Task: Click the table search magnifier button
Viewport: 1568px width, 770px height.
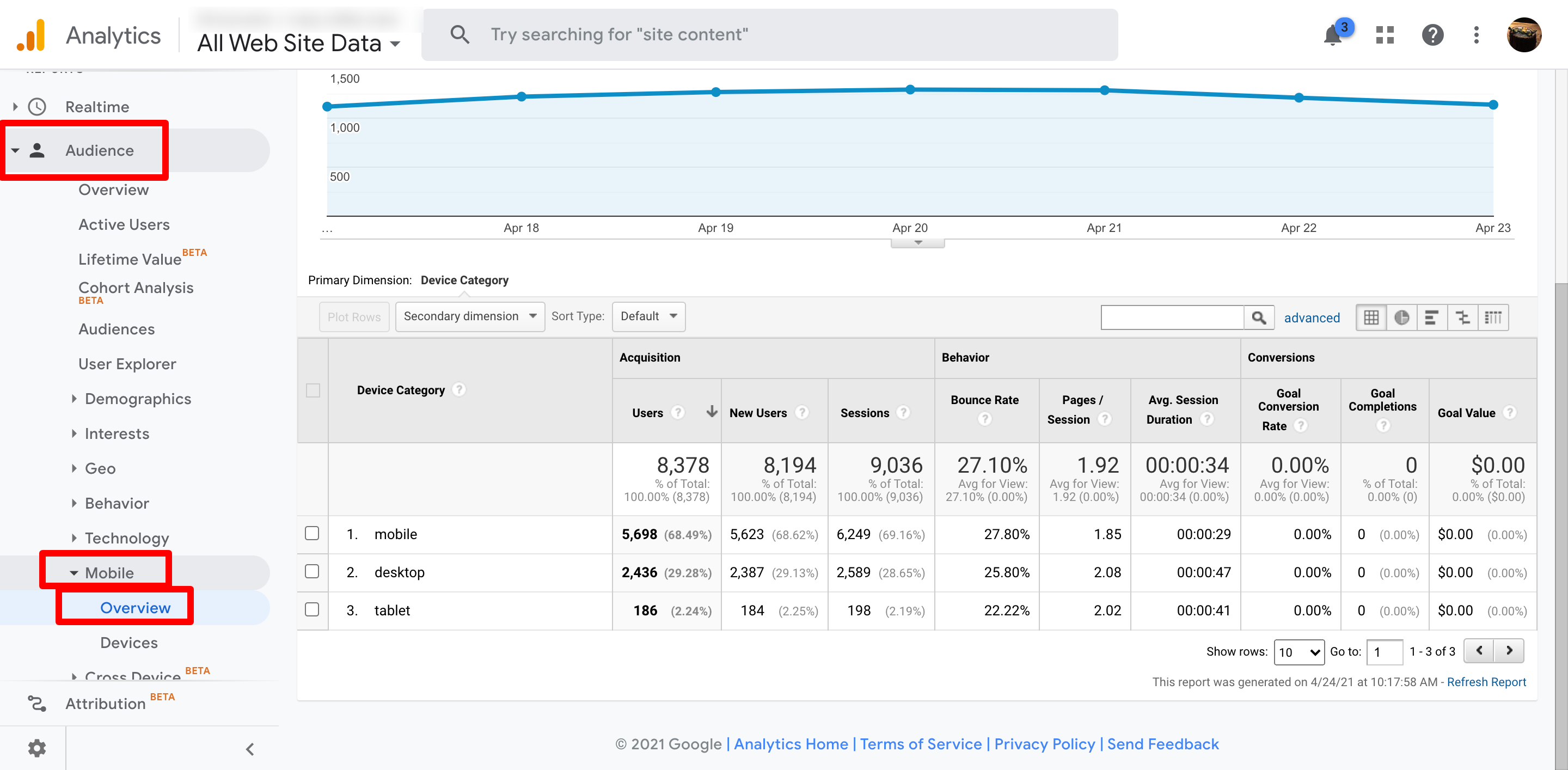Action: (x=1258, y=317)
